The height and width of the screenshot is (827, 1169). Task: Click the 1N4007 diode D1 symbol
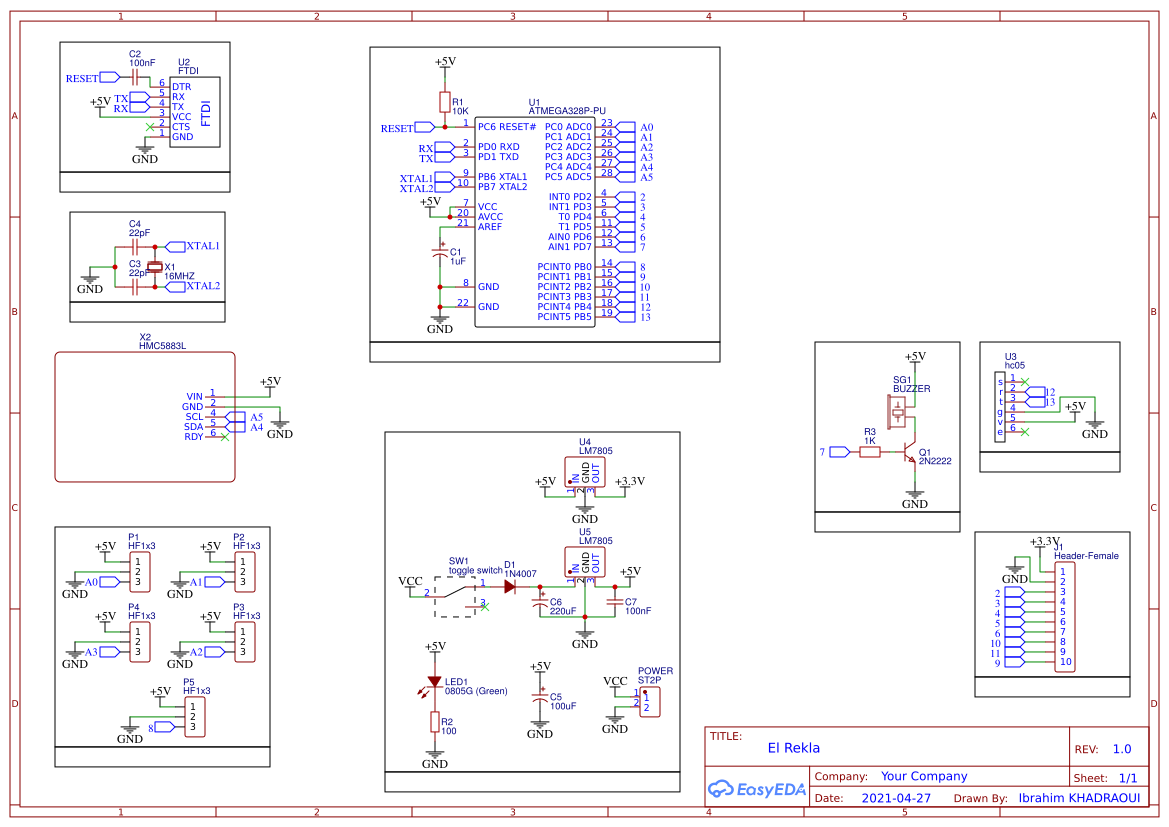point(511,589)
